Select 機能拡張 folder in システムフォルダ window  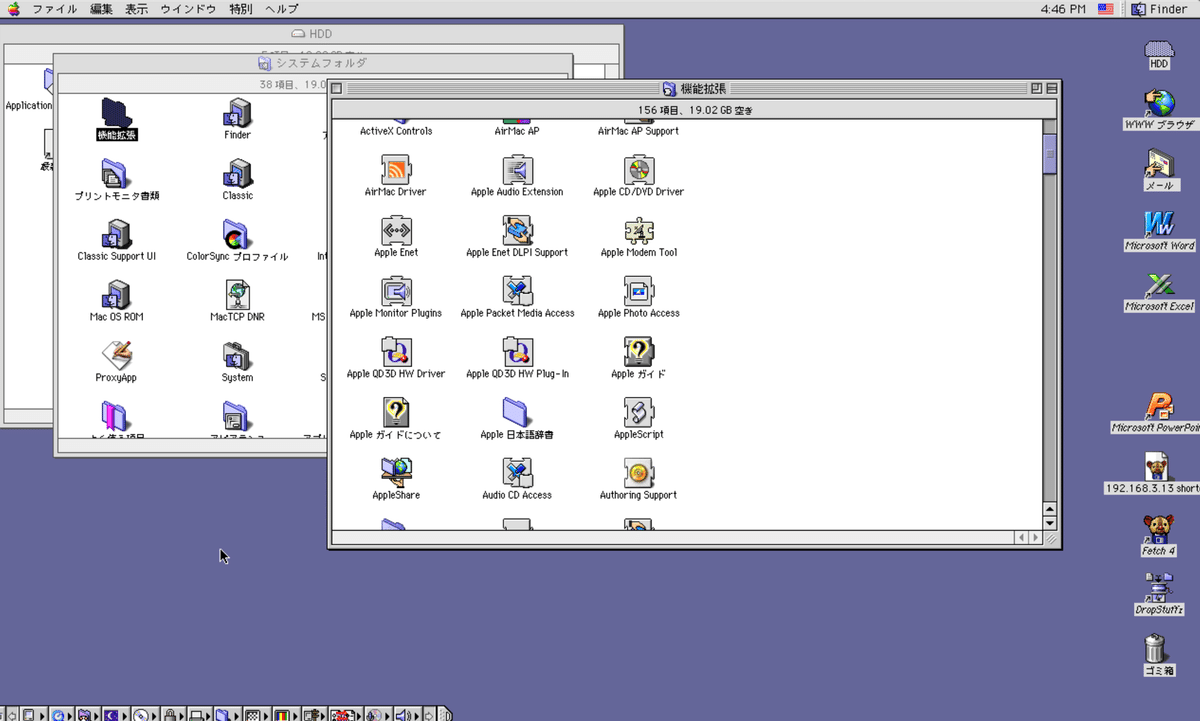point(116,113)
